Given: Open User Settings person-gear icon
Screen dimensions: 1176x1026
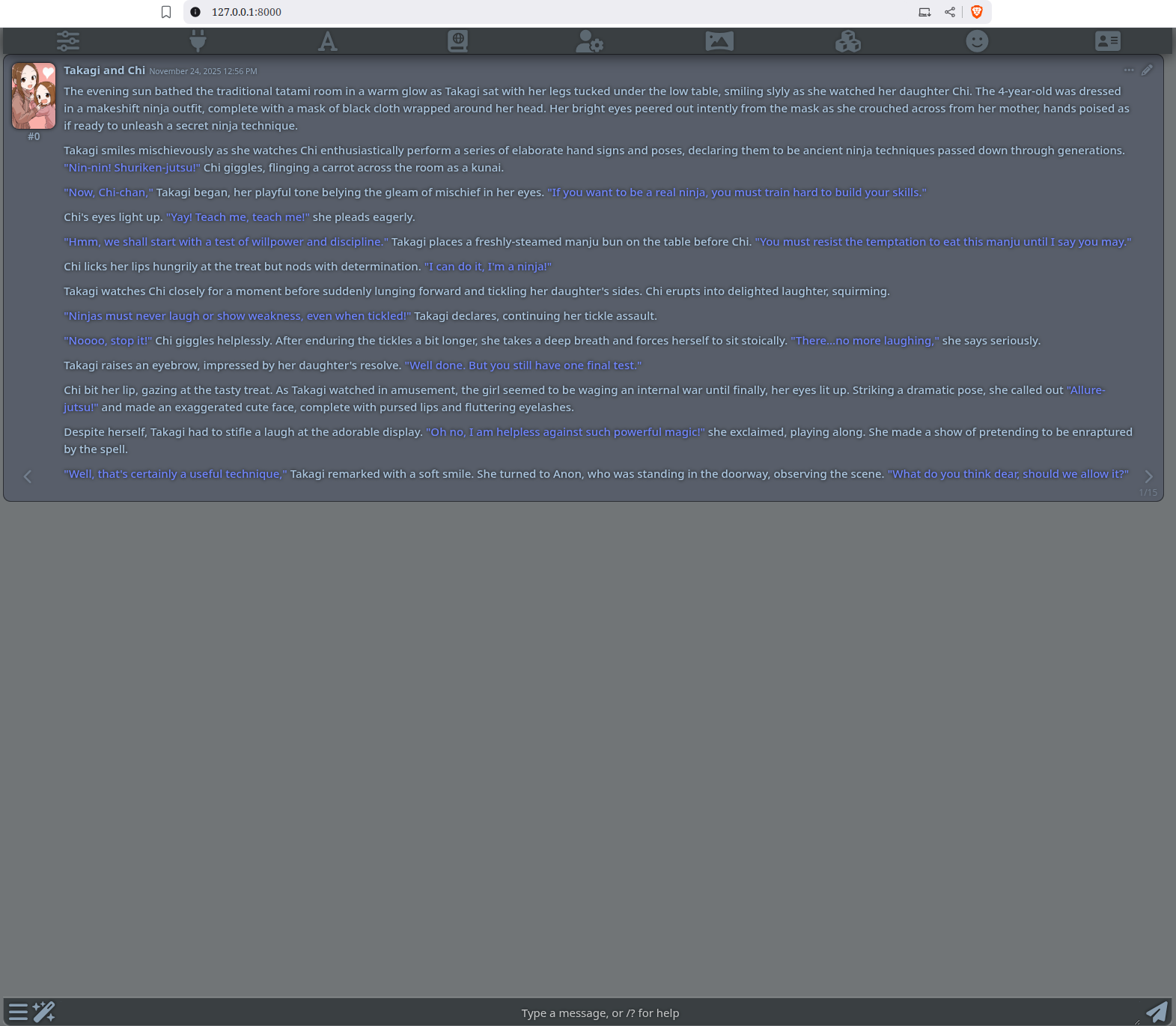Looking at the screenshot, I should [x=589, y=41].
